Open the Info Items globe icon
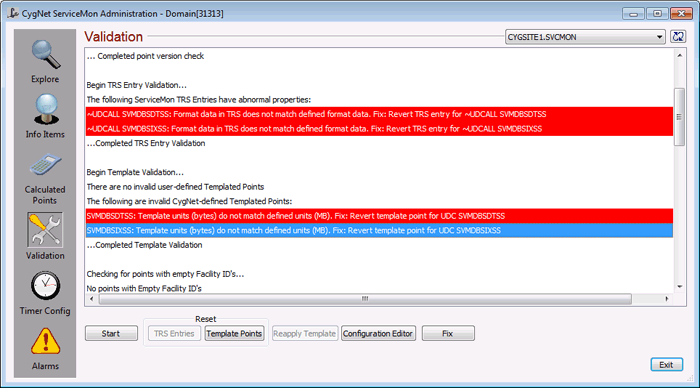 click(x=46, y=109)
